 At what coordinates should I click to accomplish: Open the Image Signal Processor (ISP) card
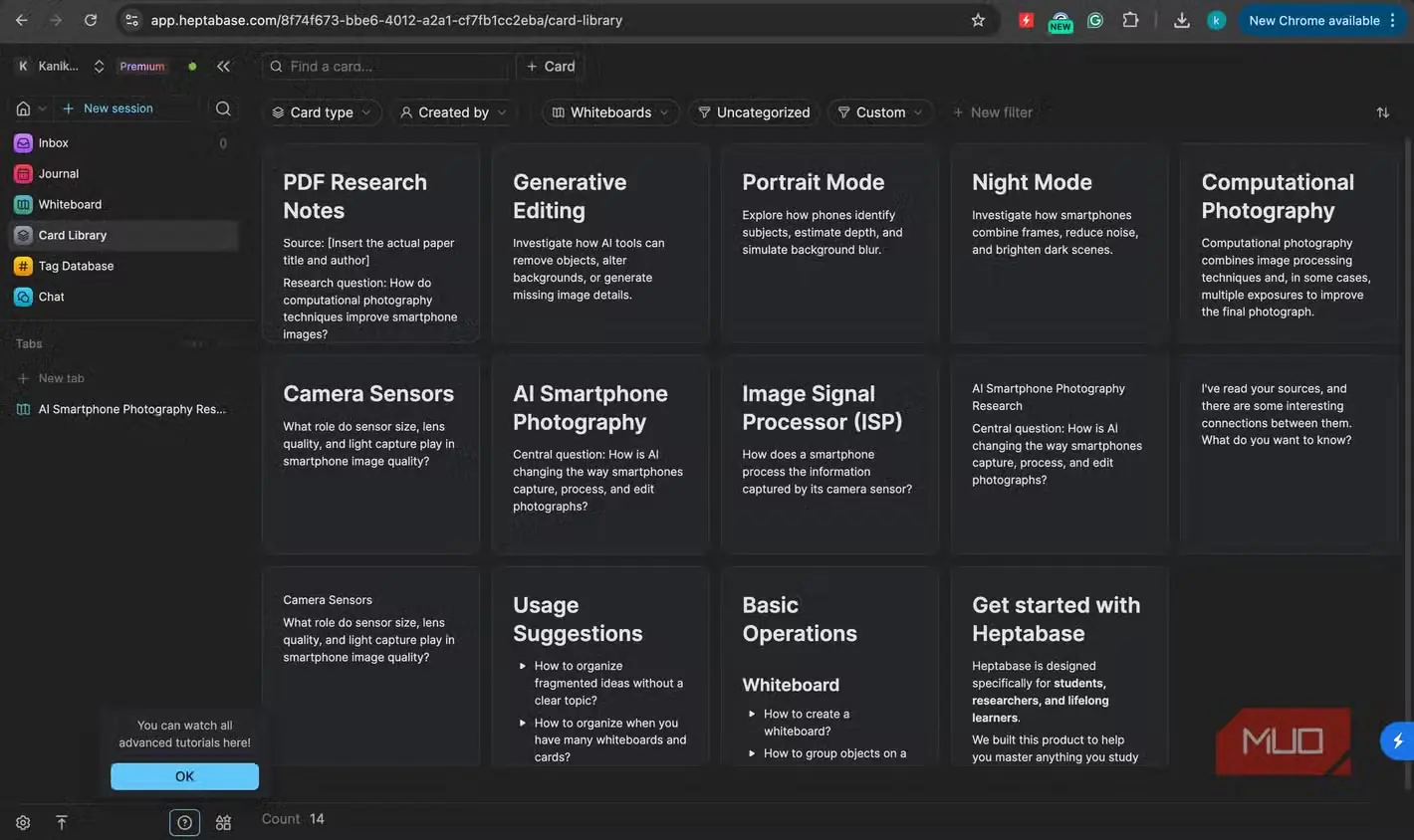click(x=829, y=454)
